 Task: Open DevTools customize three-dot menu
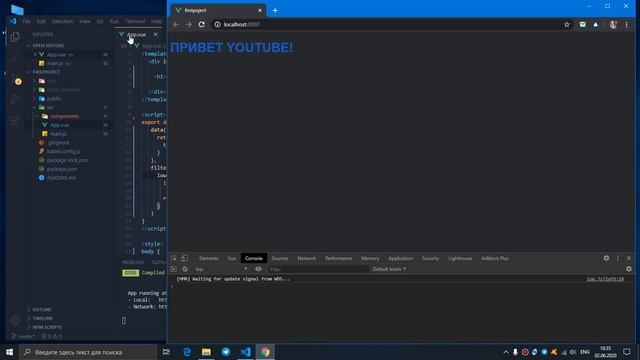tap(618, 258)
